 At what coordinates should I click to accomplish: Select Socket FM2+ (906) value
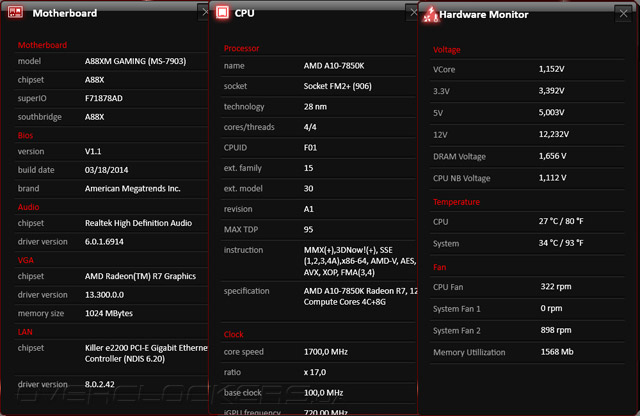tap(337, 86)
